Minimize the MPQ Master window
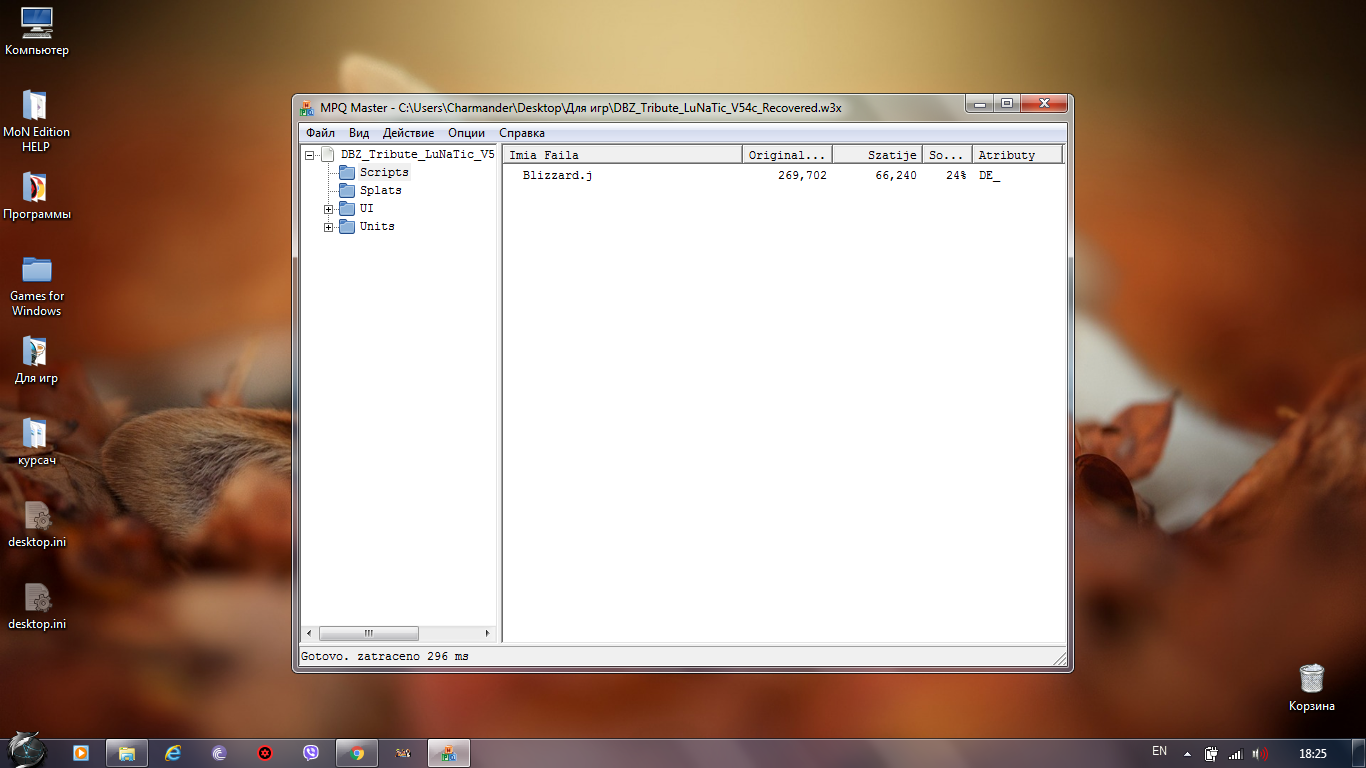 click(980, 104)
